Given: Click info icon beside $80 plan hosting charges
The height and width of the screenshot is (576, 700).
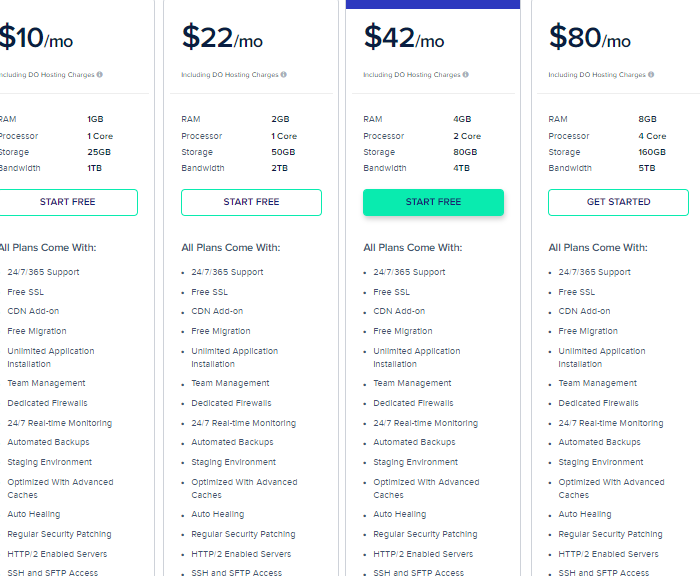Looking at the screenshot, I should 651,75.
